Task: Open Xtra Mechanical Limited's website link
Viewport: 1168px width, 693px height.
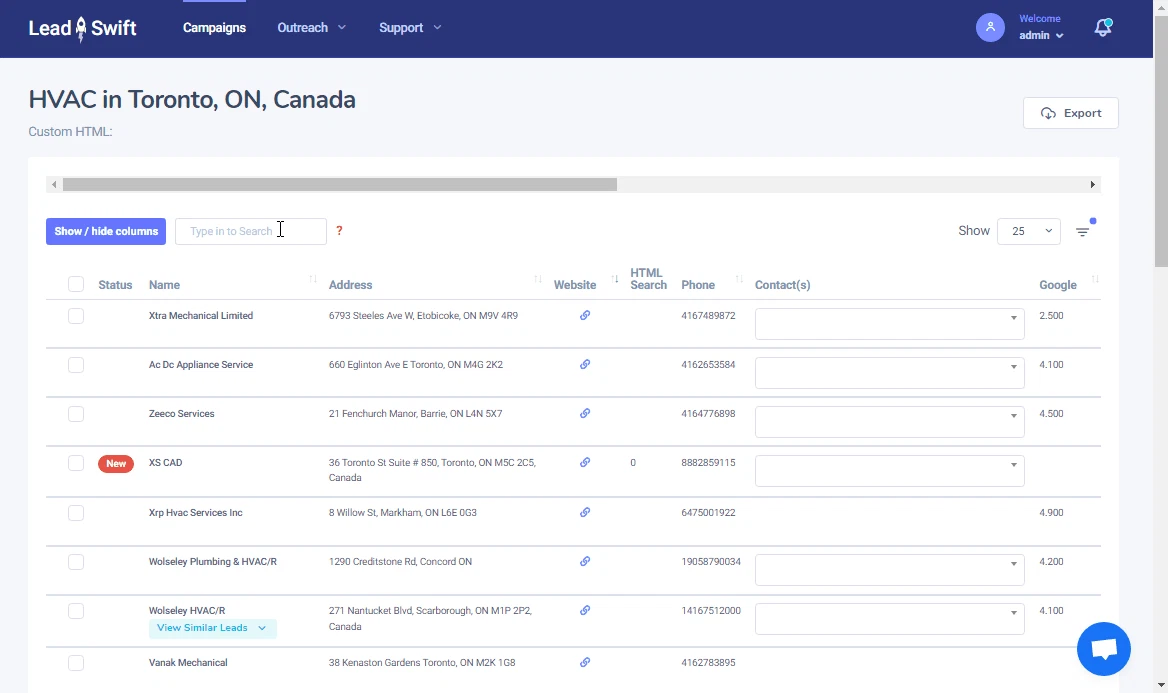Action: coord(585,315)
